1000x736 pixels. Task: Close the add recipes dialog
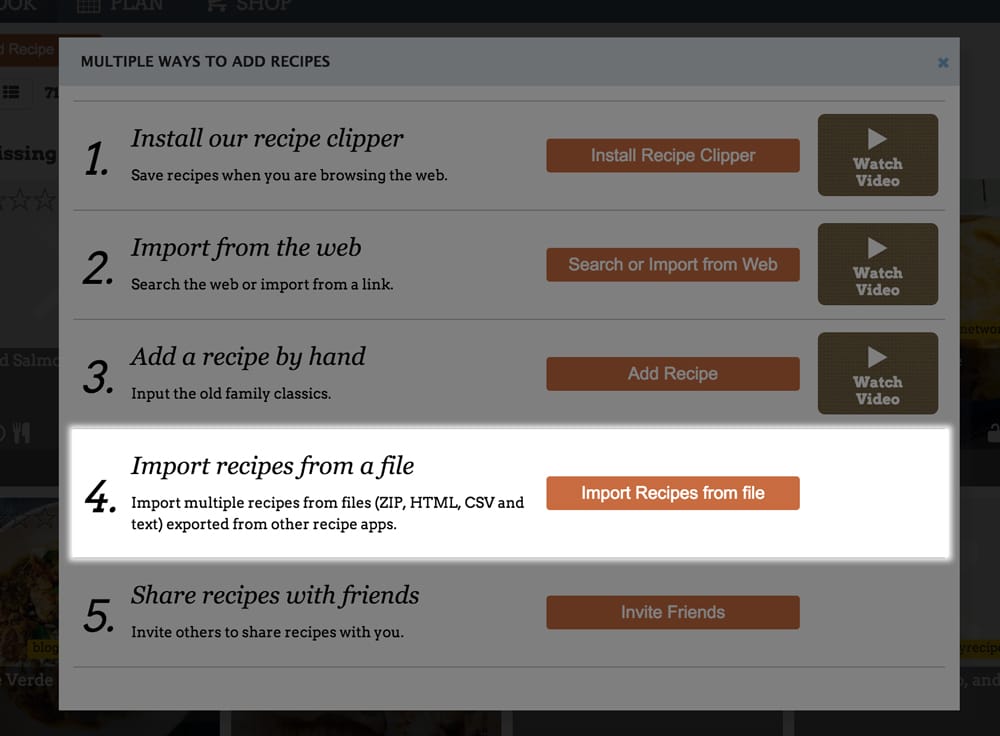(x=942, y=62)
